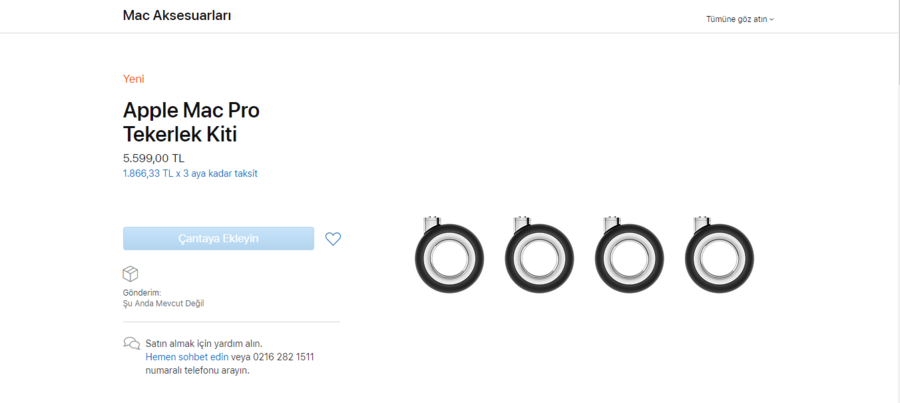Viewport: 900px width, 403px height.
Task: Select the first wheel image
Action: (449, 254)
